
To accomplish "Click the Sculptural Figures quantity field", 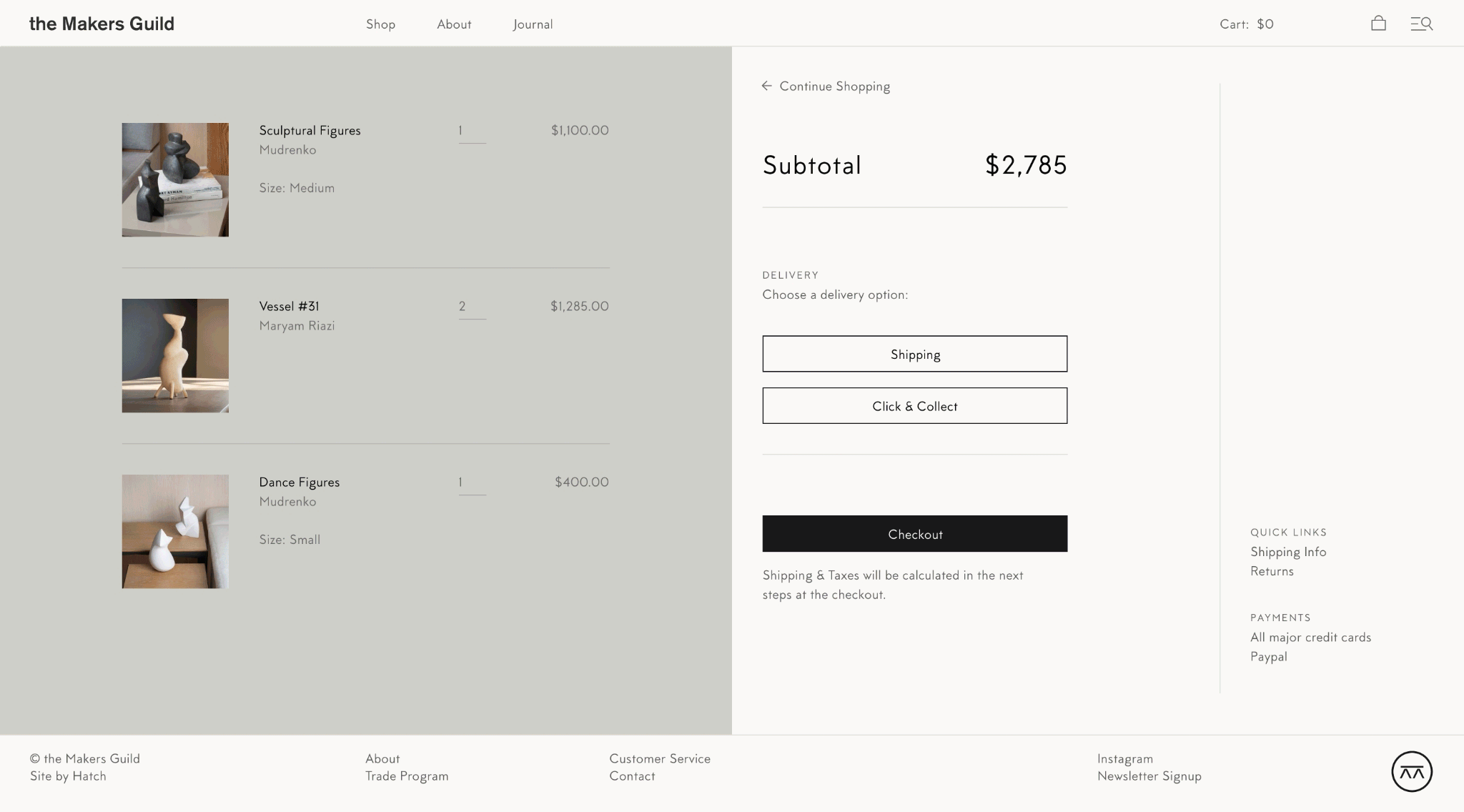I will pos(472,131).
